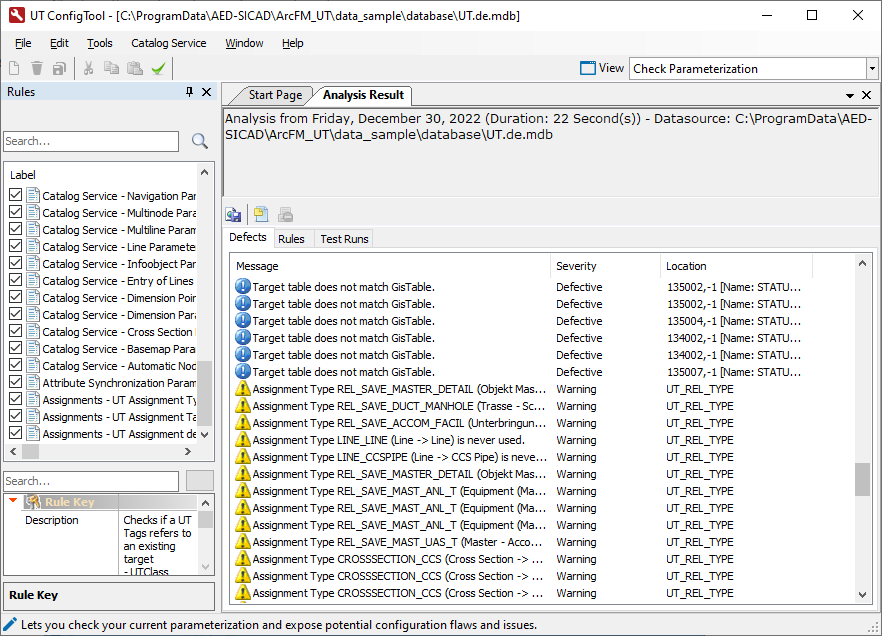Click warning icon of REL_SAVE_DUCT_MANHOLE row
The height and width of the screenshot is (636, 882).
pos(242,406)
